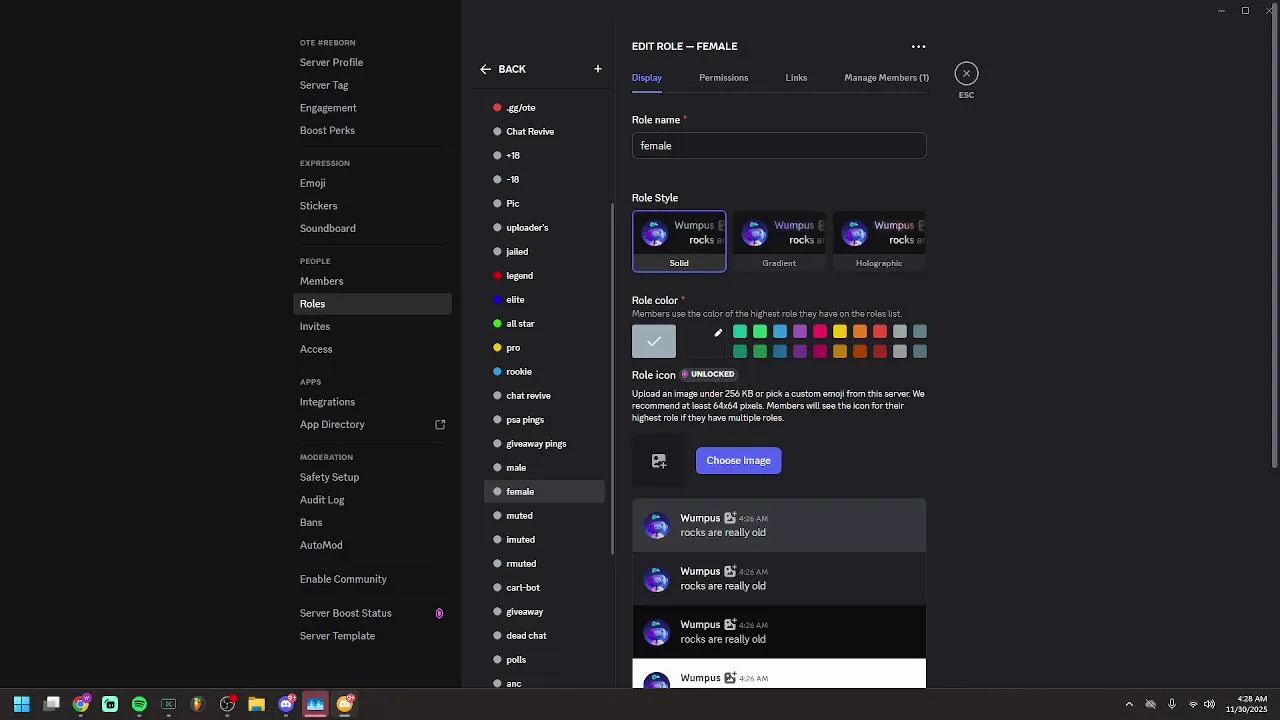Image resolution: width=1280 pixels, height=720 pixels.
Task: Select the Holographic role style
Action: (x=879, y=241)
